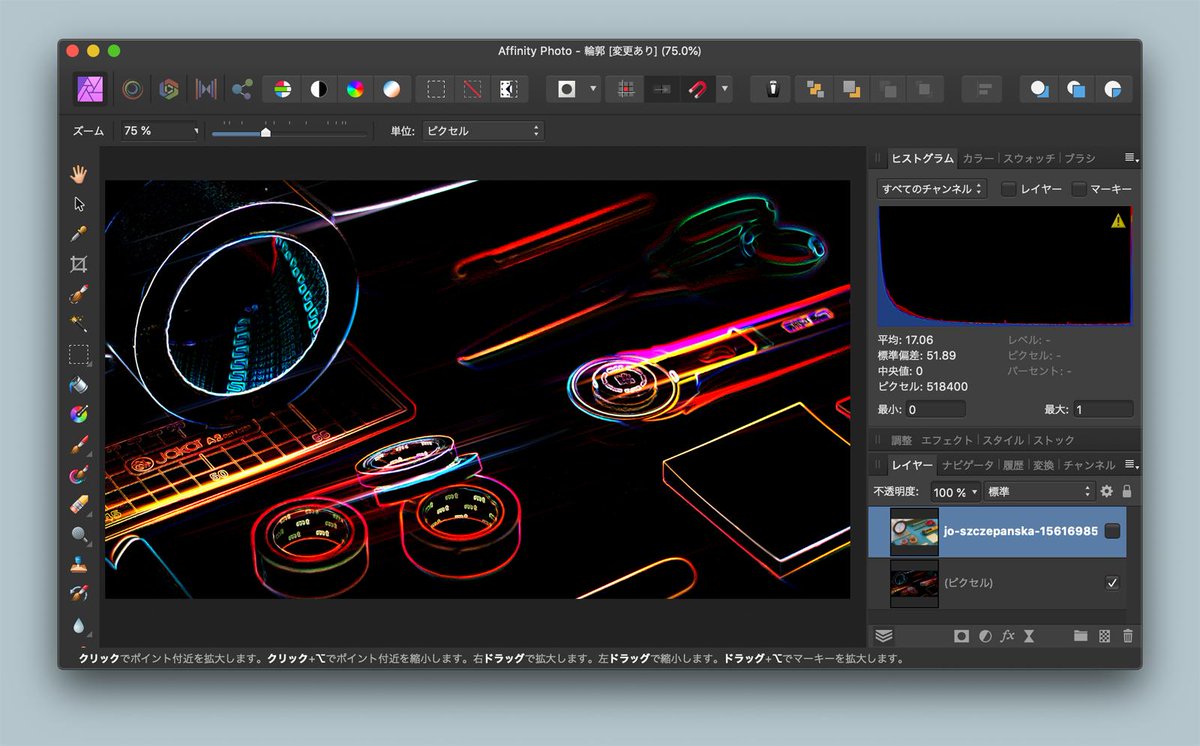Select the Blur droplet tool
The width and height of the screenshot is (1200, 746).
(x=79, y=624)
